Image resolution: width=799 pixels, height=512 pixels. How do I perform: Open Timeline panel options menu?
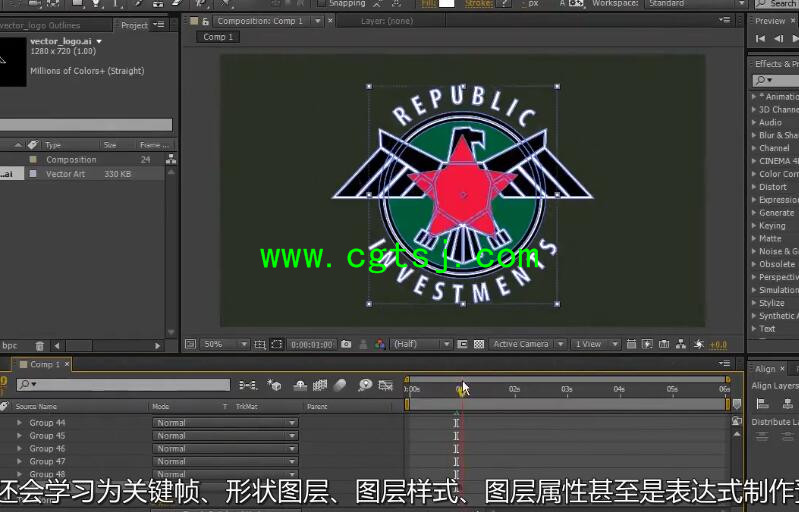[x=724, y=363]
